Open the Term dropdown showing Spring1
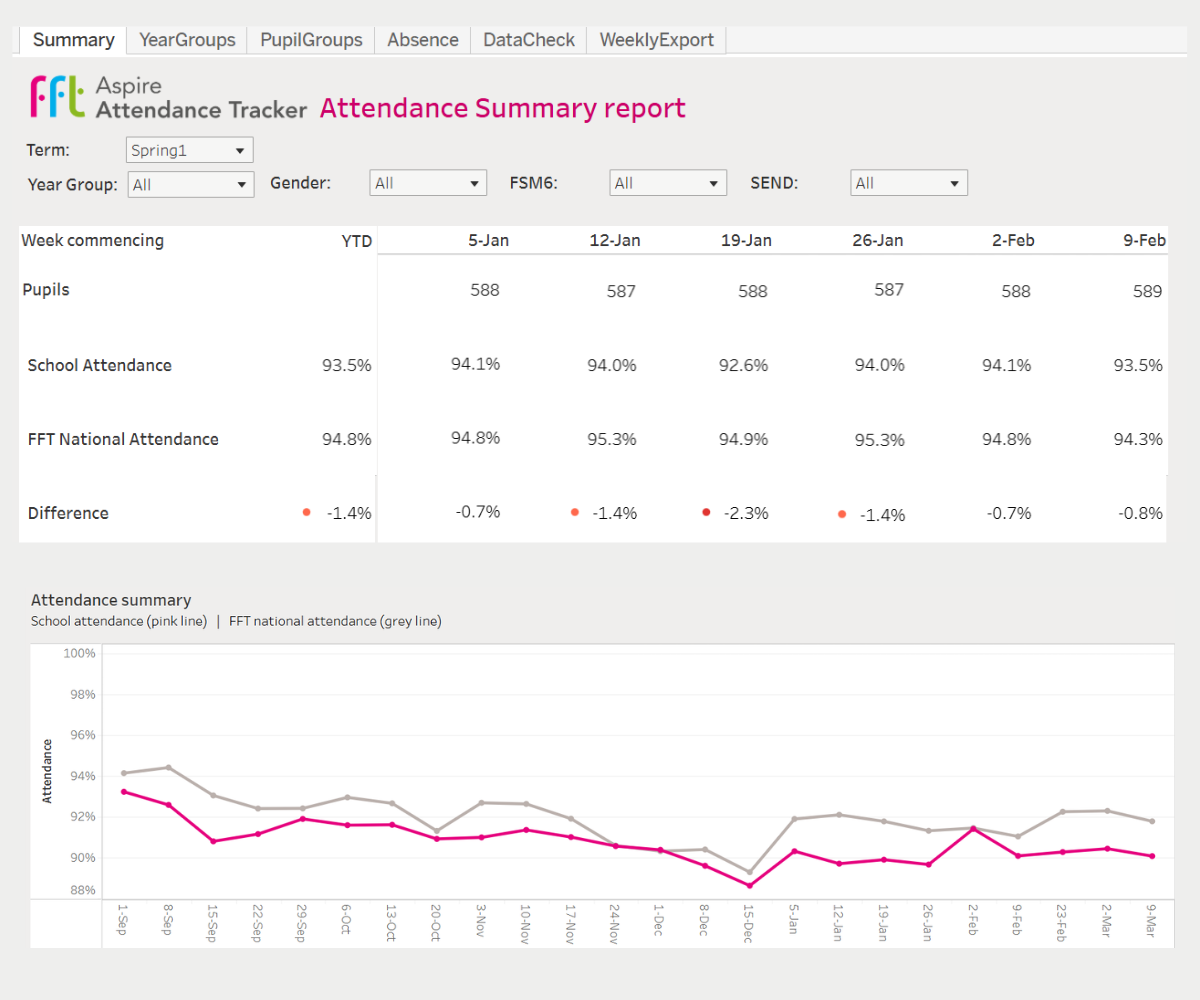This screenshot has width=1200, height=1000. point(190,150)
